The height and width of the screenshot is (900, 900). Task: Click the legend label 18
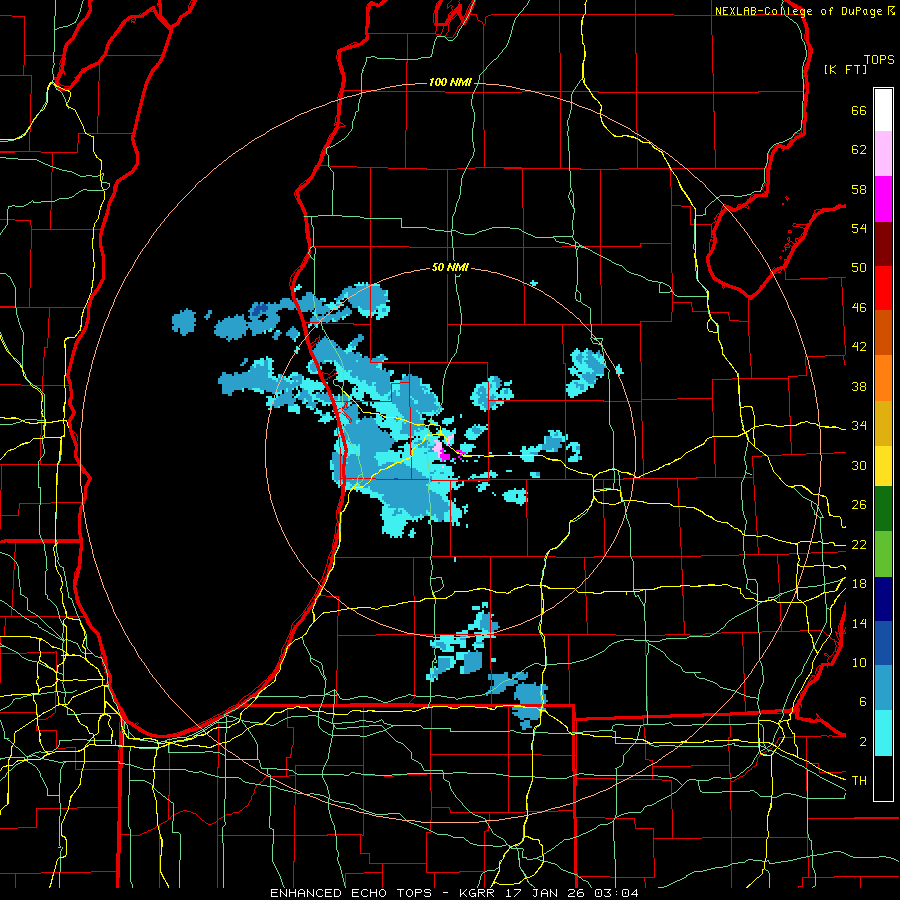pos(859,584)
